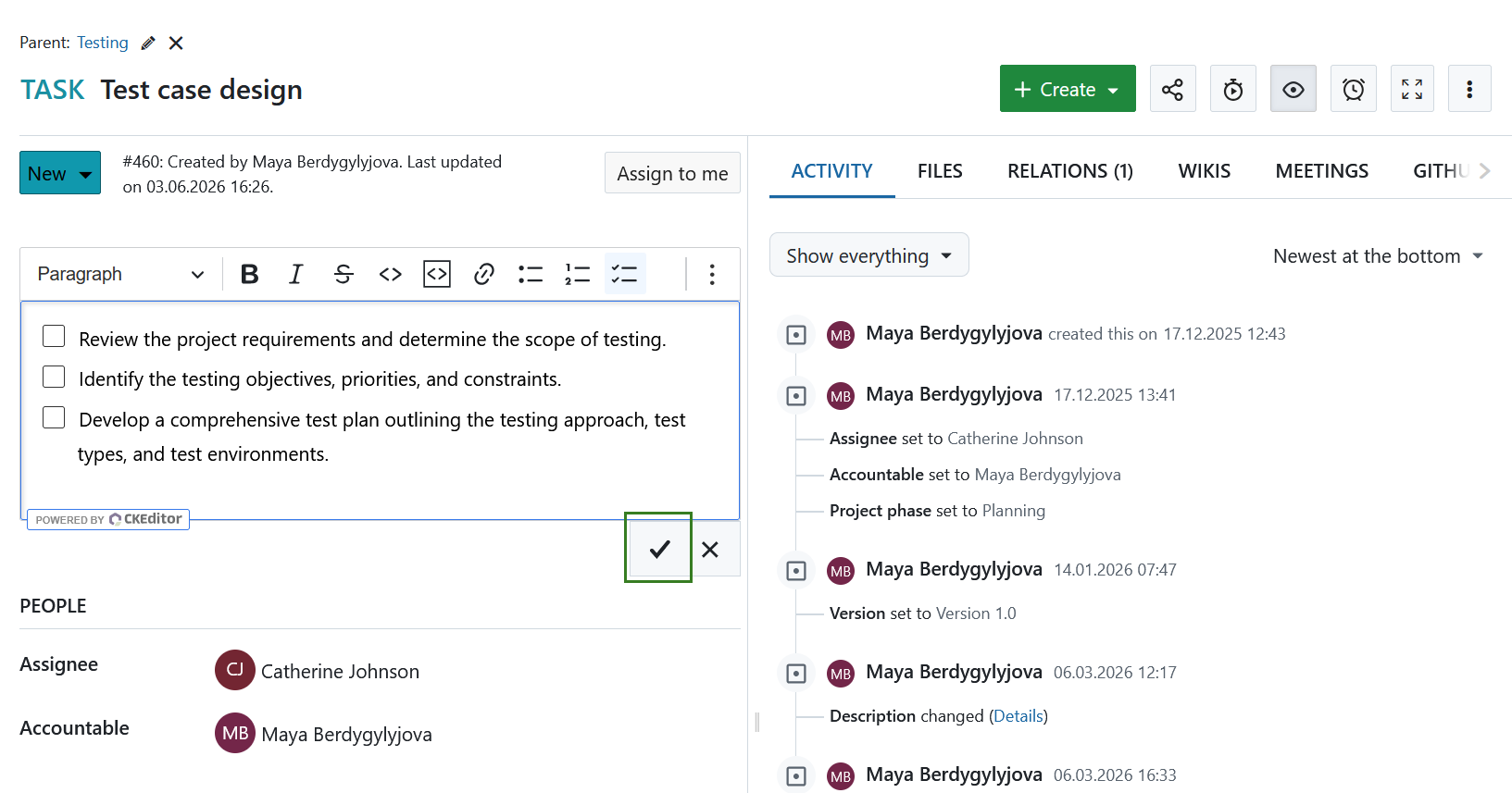1512x793 pixels.
Task: Open the New status dropdown
Action: click(60, 173)
